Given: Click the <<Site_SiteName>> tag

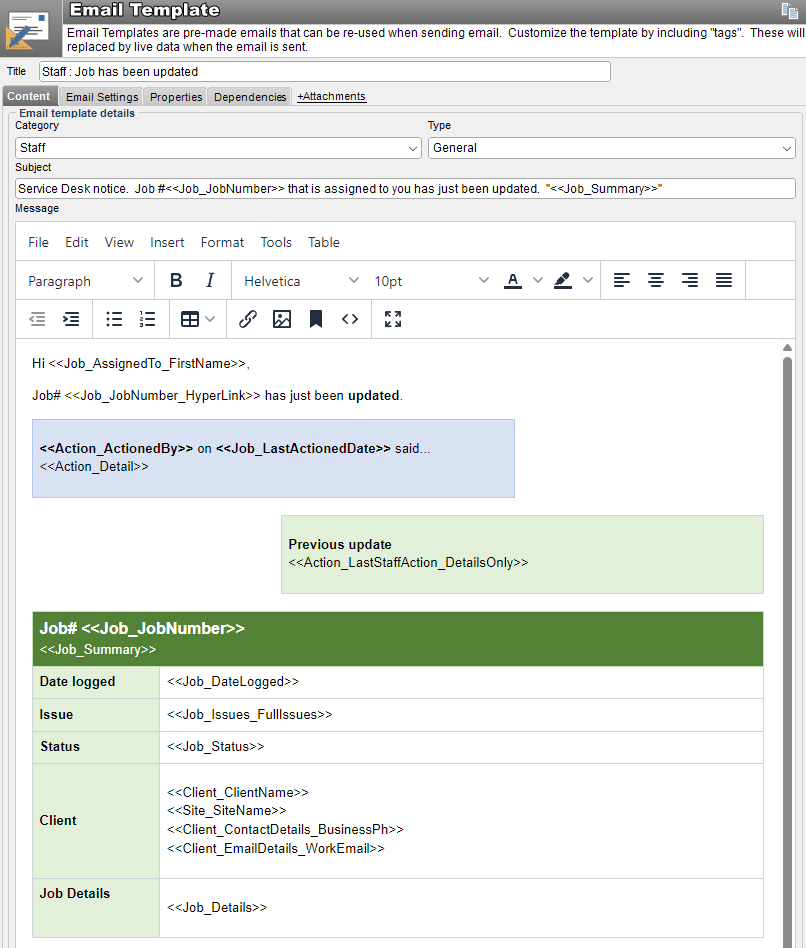Looking at the screenshot, I should click(x=227, y=811).
